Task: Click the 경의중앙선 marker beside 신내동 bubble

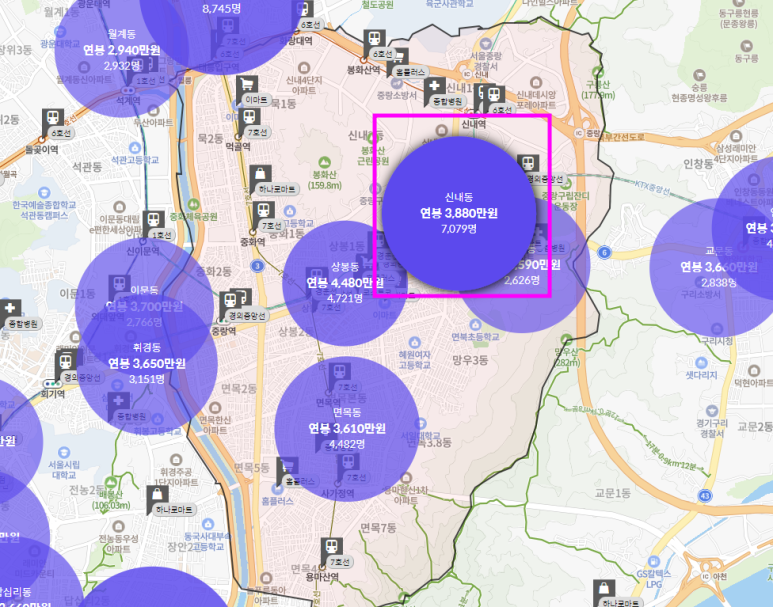Action: coord(527,164)
